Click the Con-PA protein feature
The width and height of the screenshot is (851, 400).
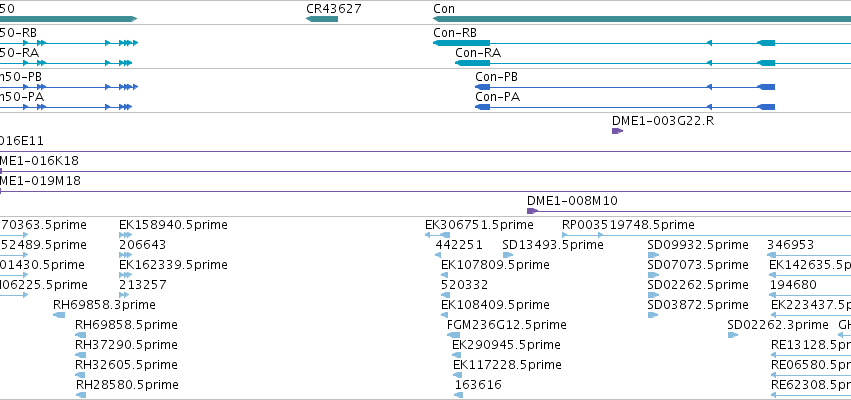click(625, 107)
